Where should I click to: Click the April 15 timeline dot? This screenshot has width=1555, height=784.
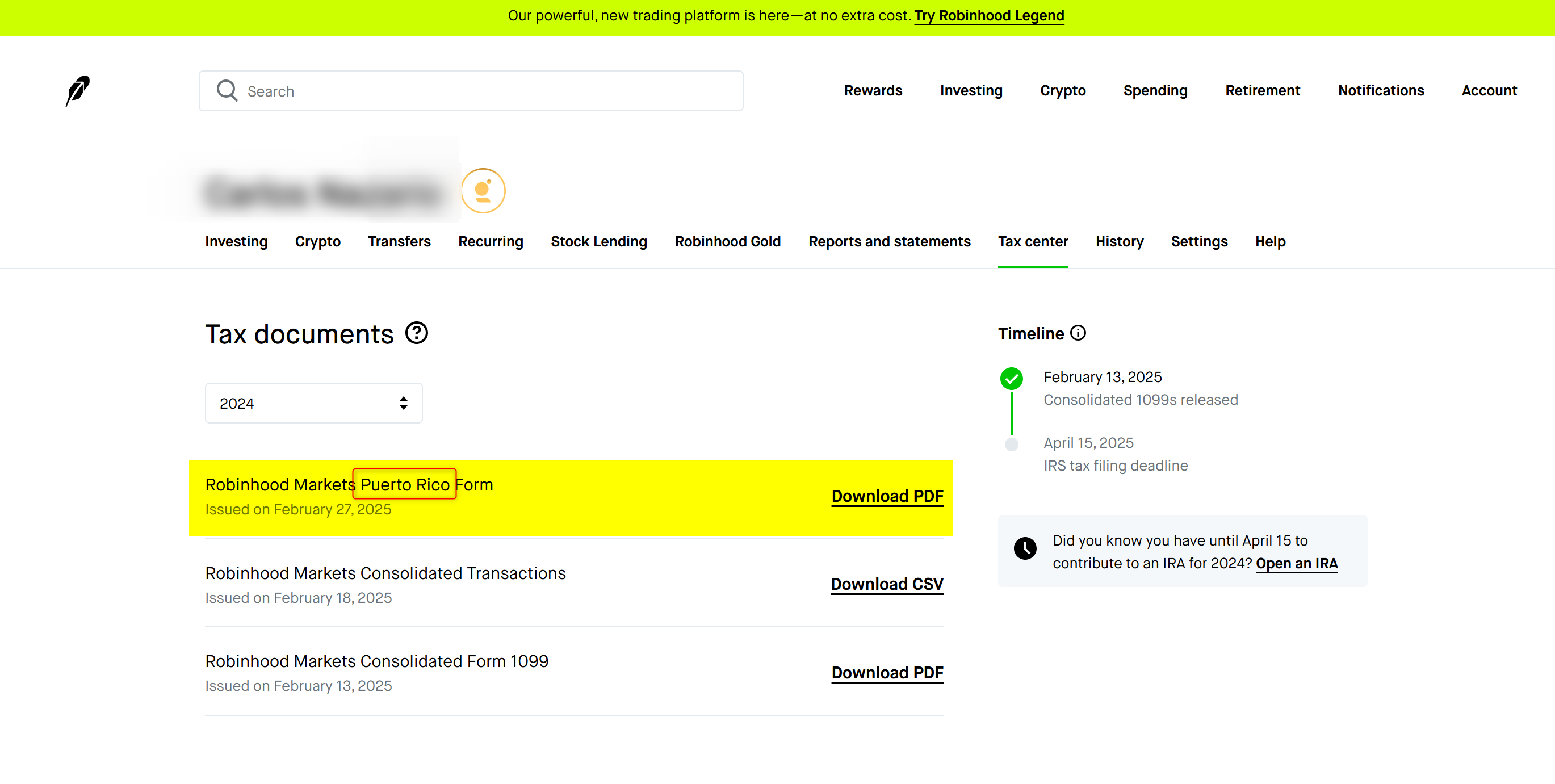[1012, 444]
